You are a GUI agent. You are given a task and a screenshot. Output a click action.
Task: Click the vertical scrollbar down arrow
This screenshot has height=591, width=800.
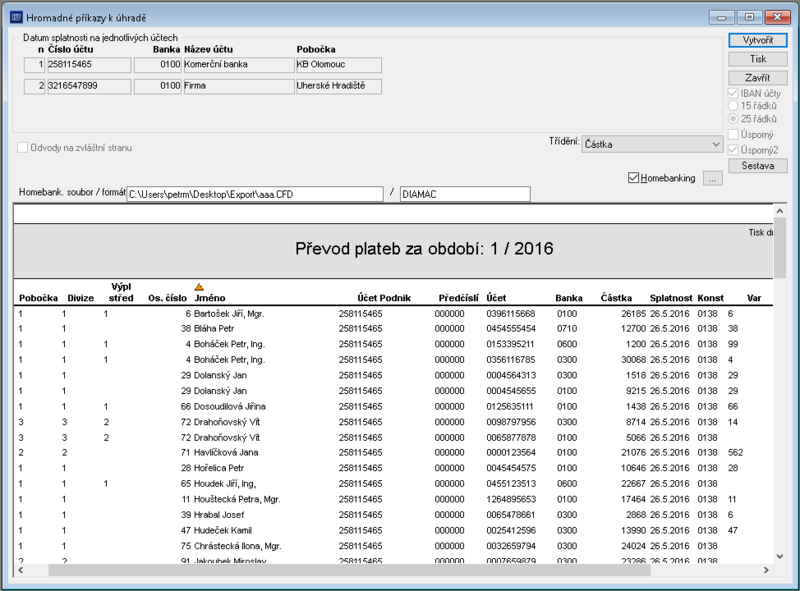point(780,556)
